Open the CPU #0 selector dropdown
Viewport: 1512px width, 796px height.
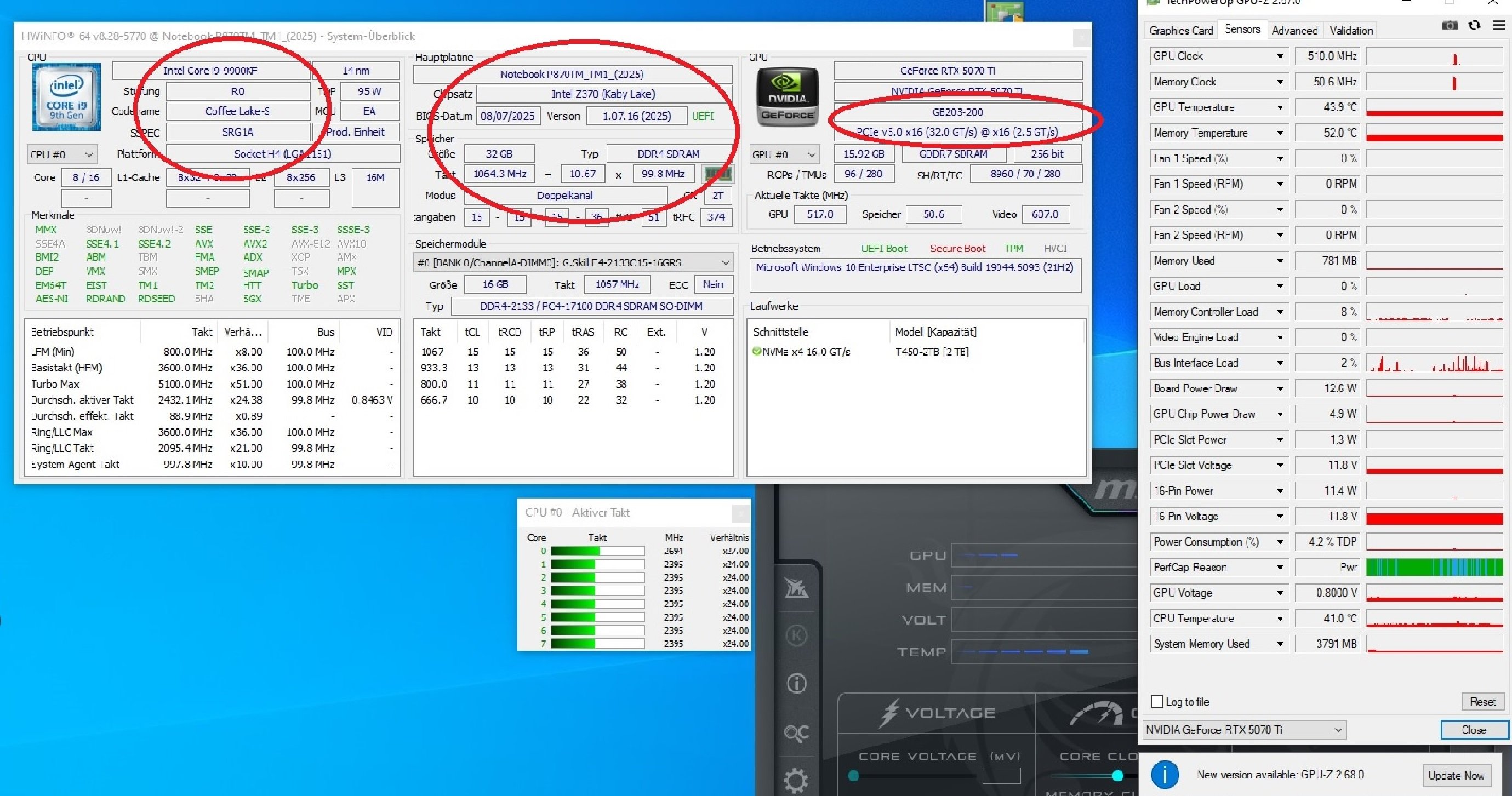coord(61,155)
